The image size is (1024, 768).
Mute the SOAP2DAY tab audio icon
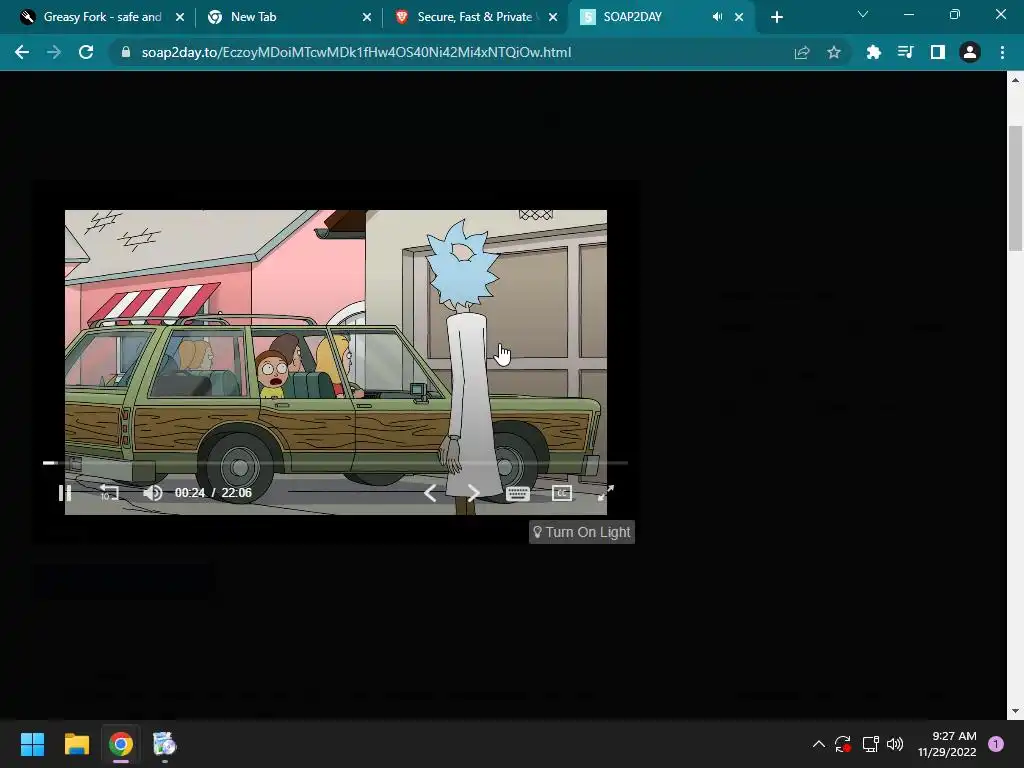point(717,17)
